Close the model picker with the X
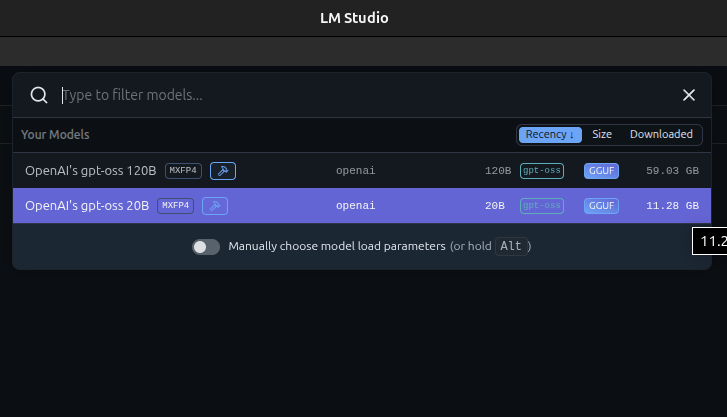This screenshot has width=727, height=417. [688, 95]
